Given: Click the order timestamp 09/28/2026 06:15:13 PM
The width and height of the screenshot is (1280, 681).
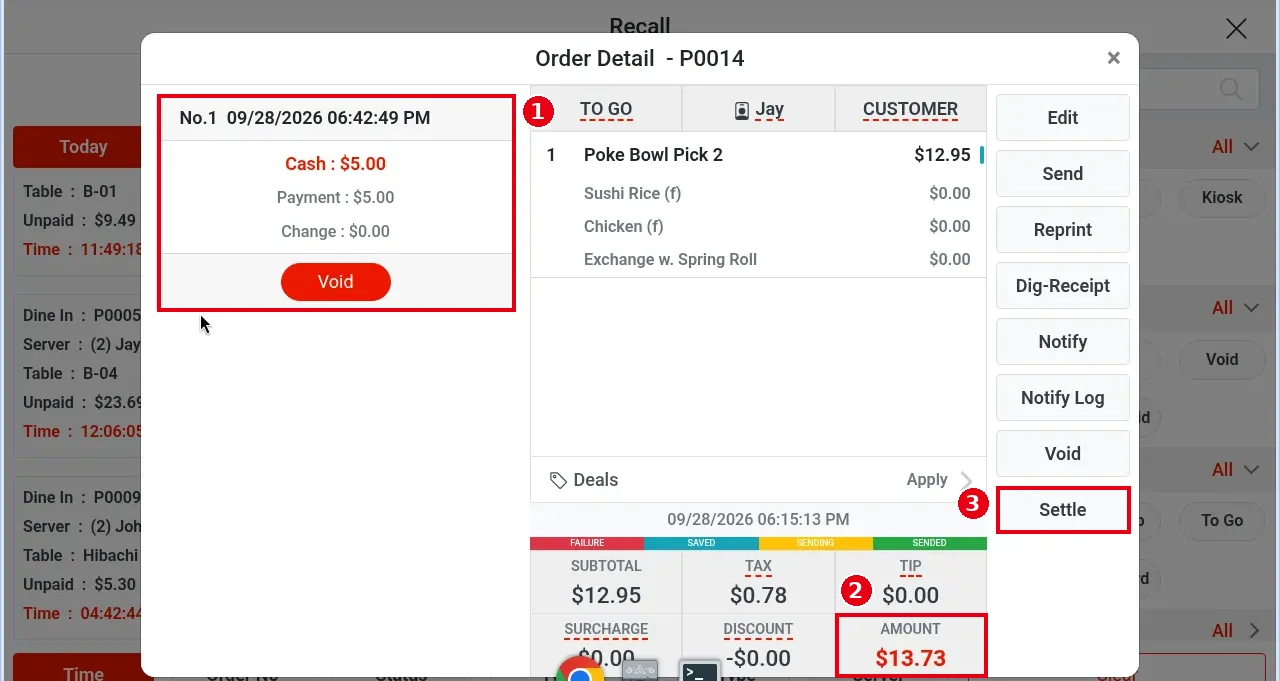Looking at the screenshot, I should coord(758,519).
